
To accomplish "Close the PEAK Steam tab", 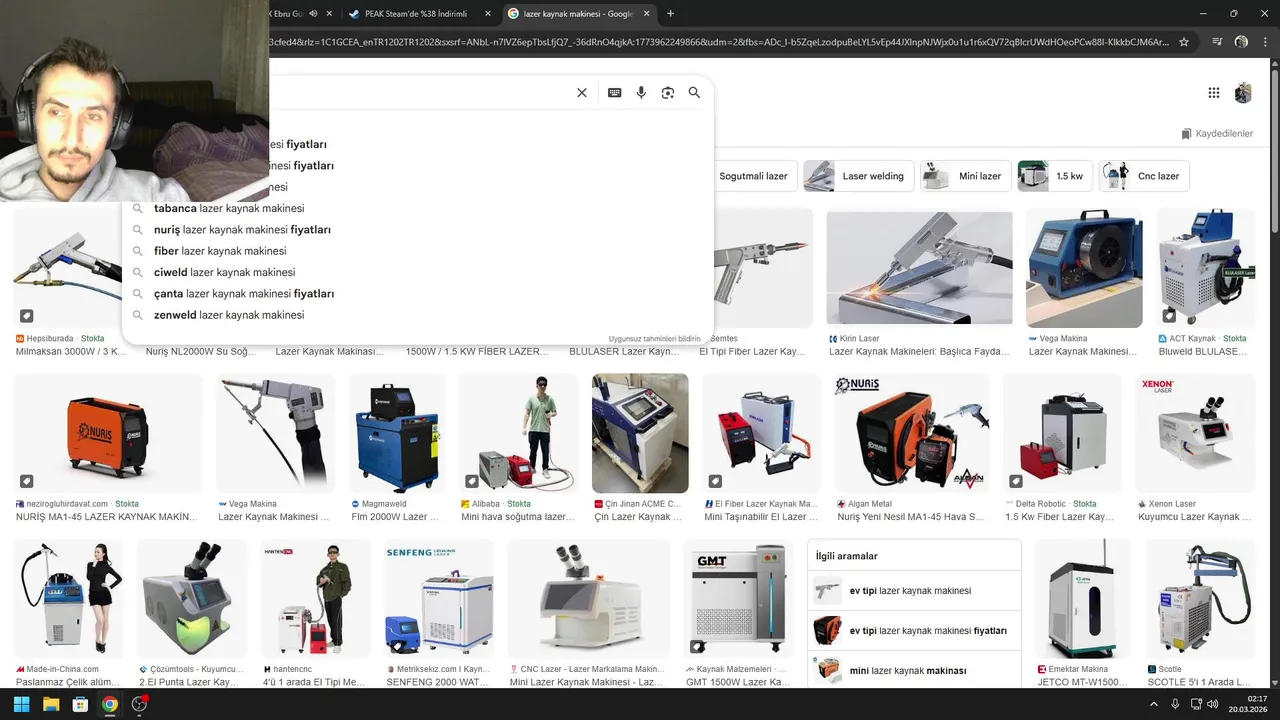I will pyautogui.click(x=488, y=14).
